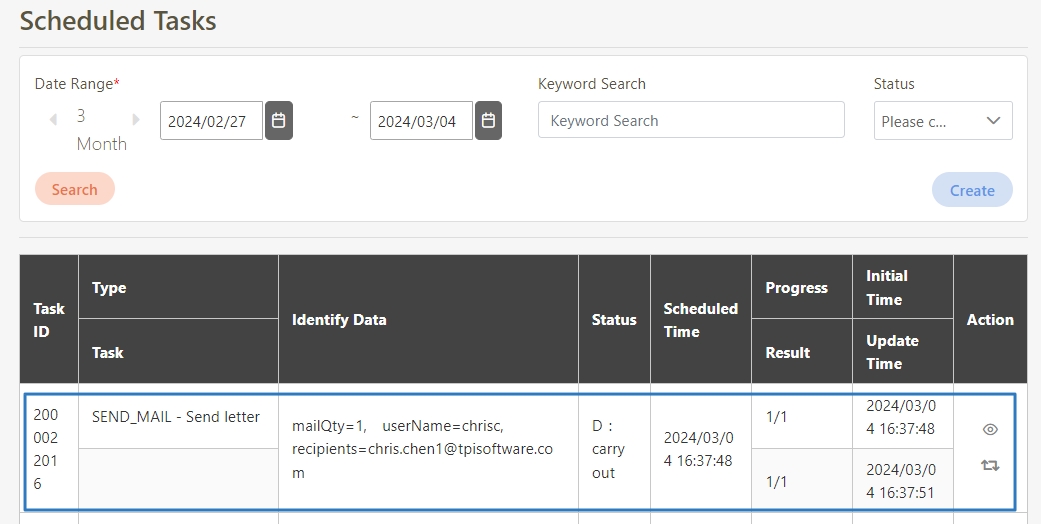Expand the Status dropdown
1041x524 pixels.
click(x=942, y=121)
